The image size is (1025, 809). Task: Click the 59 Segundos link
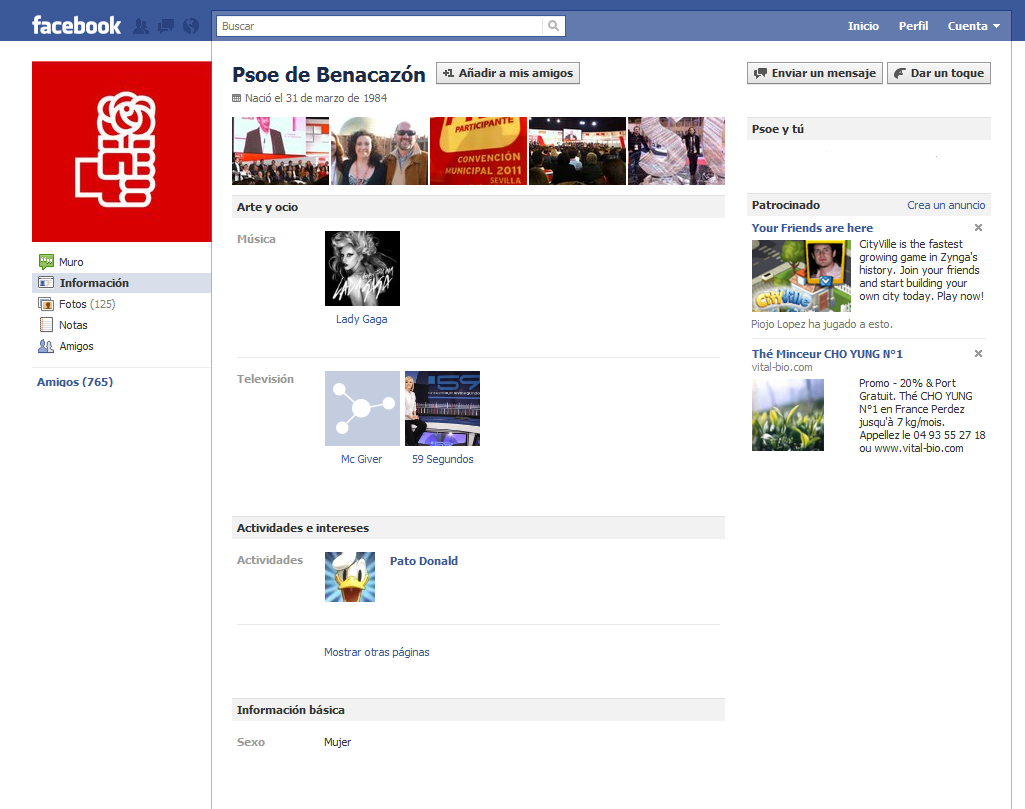[x=443, y=459]
